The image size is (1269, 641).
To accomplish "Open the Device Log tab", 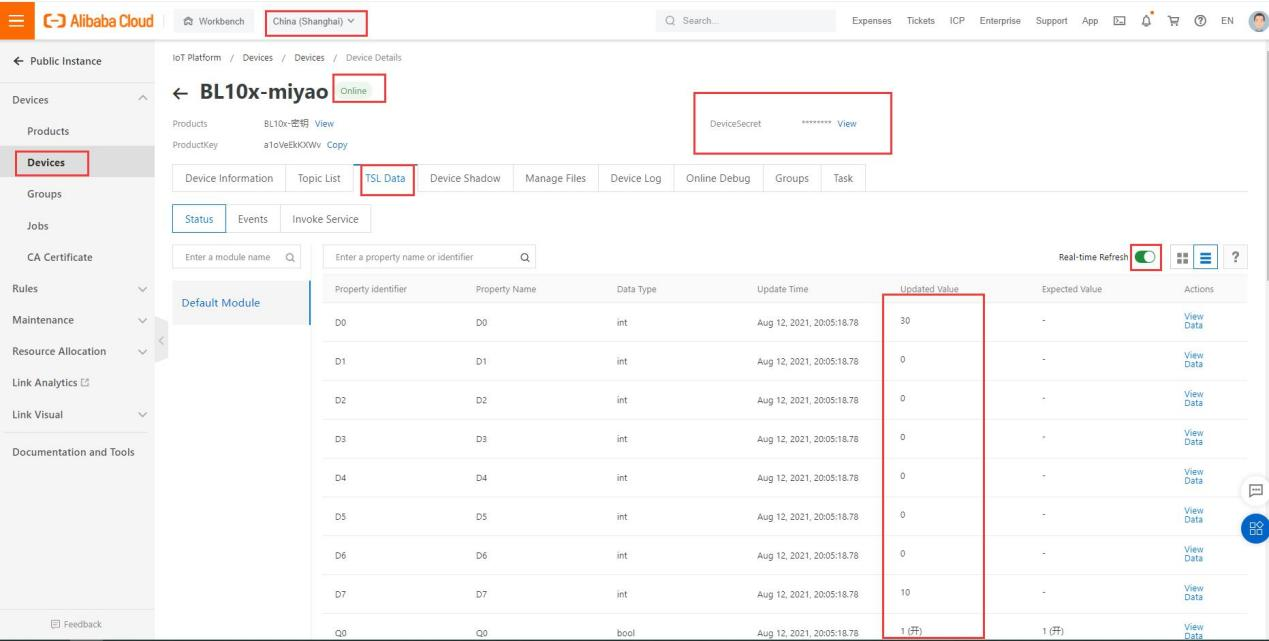I will click(636, 178).
